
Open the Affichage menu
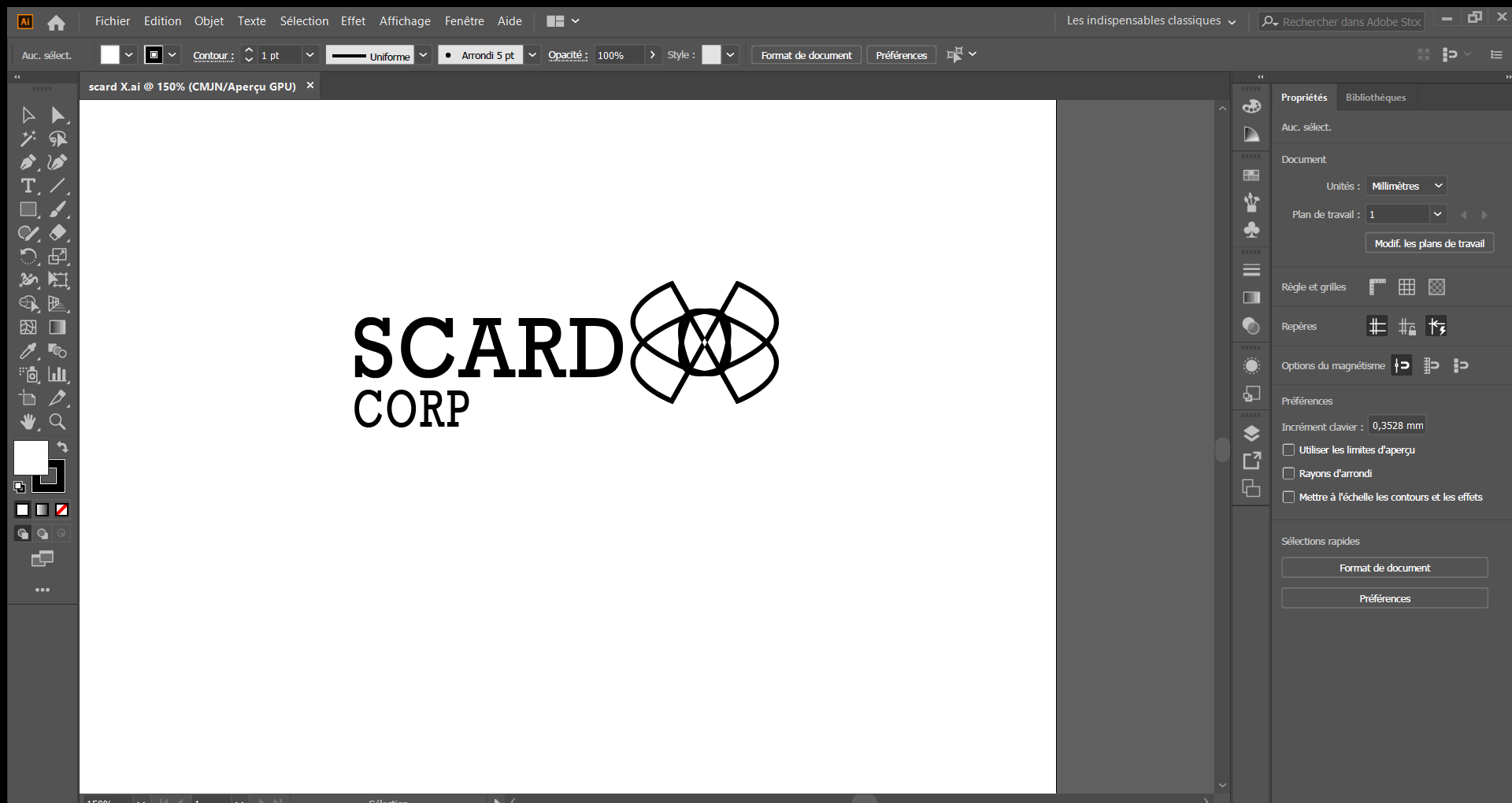(405, 21)
